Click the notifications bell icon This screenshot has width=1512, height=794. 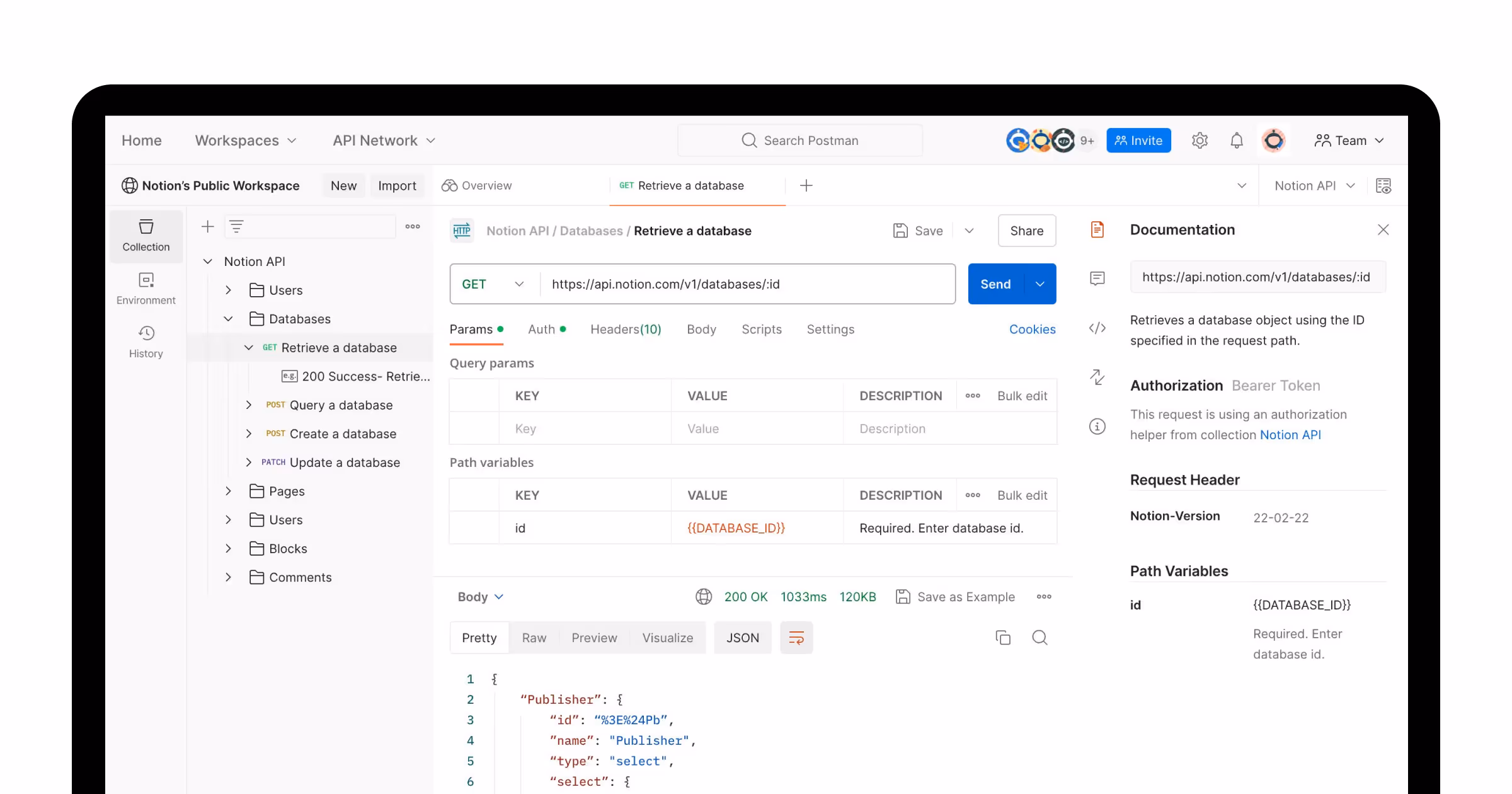point(1236,141)
